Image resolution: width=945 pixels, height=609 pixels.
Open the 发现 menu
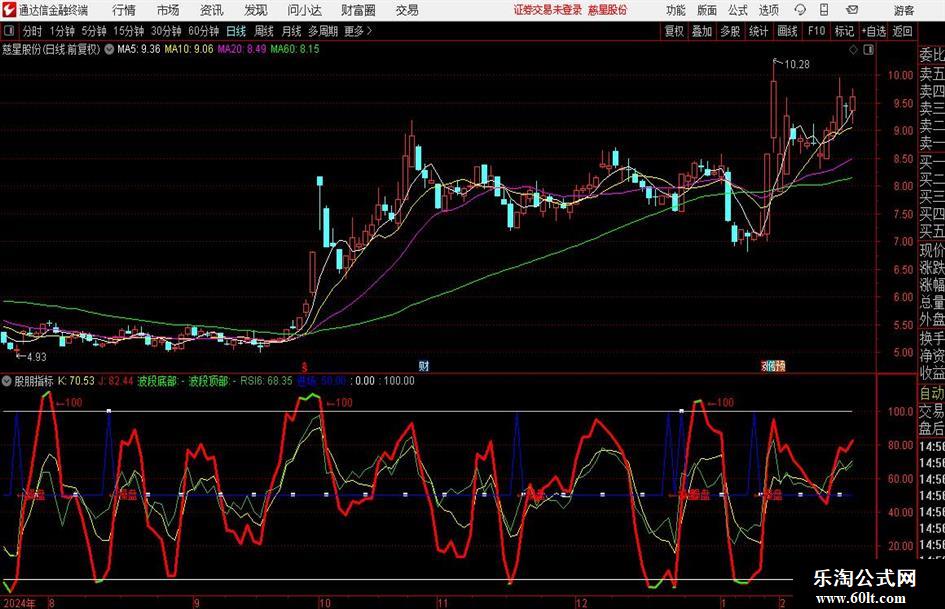click(x=256, y=10)
